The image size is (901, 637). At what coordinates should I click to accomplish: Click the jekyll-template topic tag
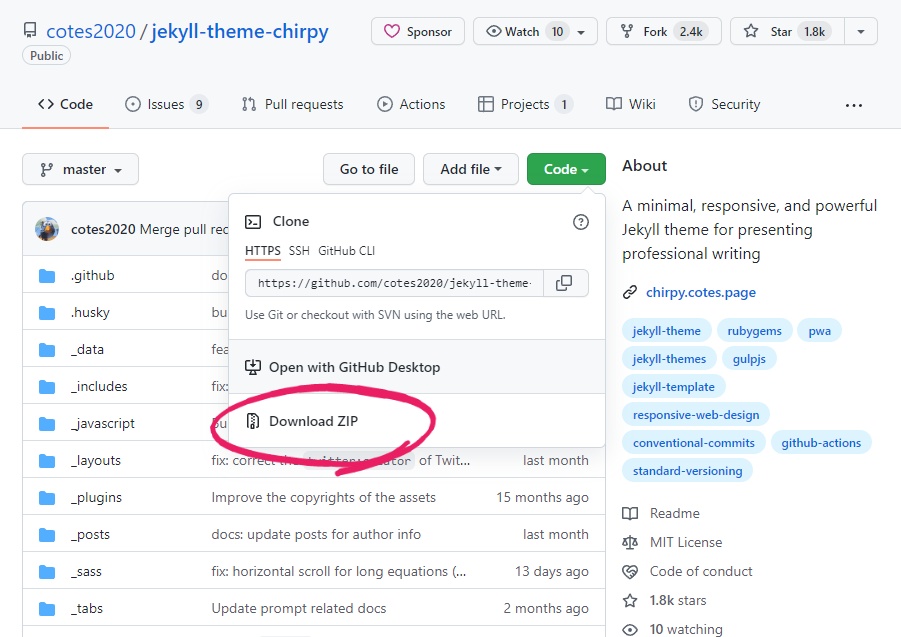coord(673,387)
